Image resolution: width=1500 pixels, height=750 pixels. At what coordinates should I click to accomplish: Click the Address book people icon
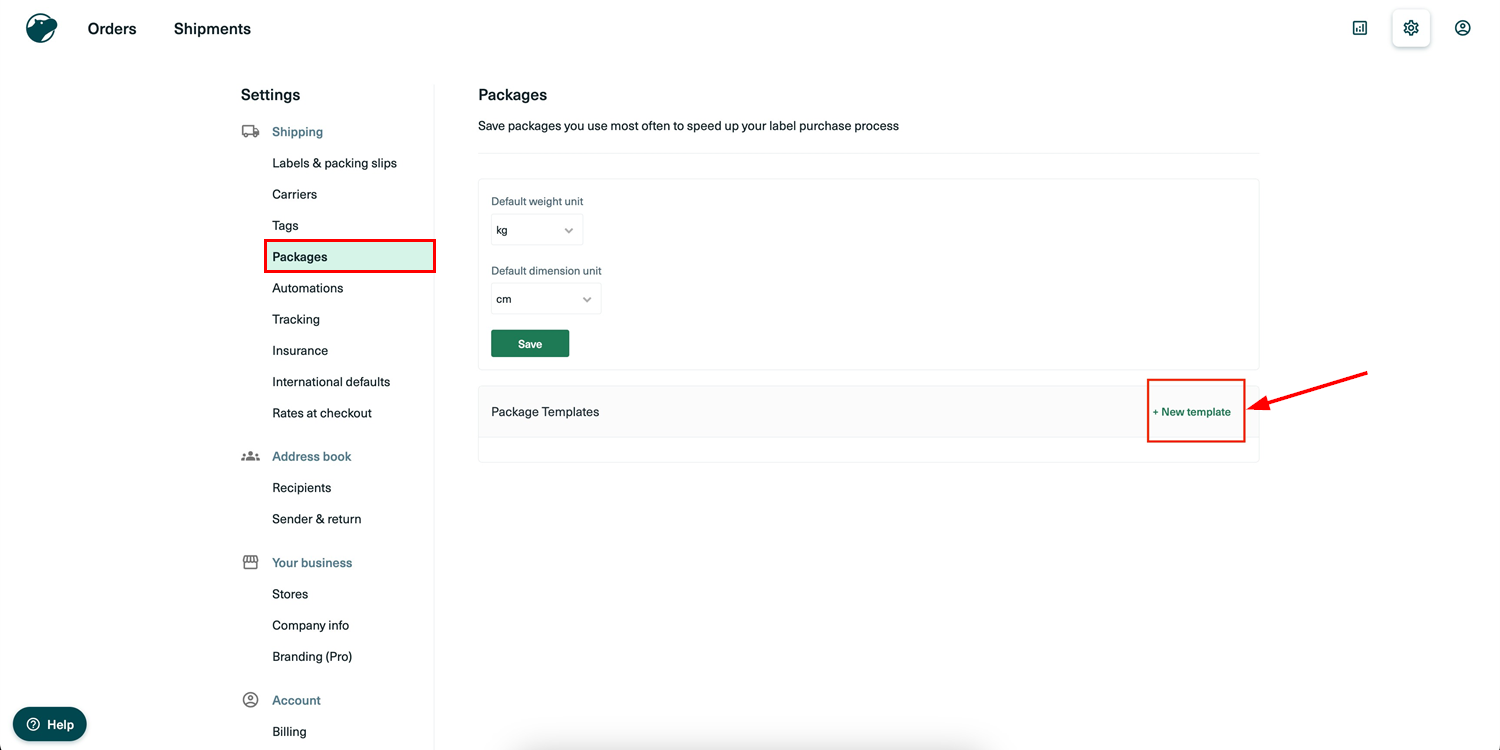pos(250,457)
